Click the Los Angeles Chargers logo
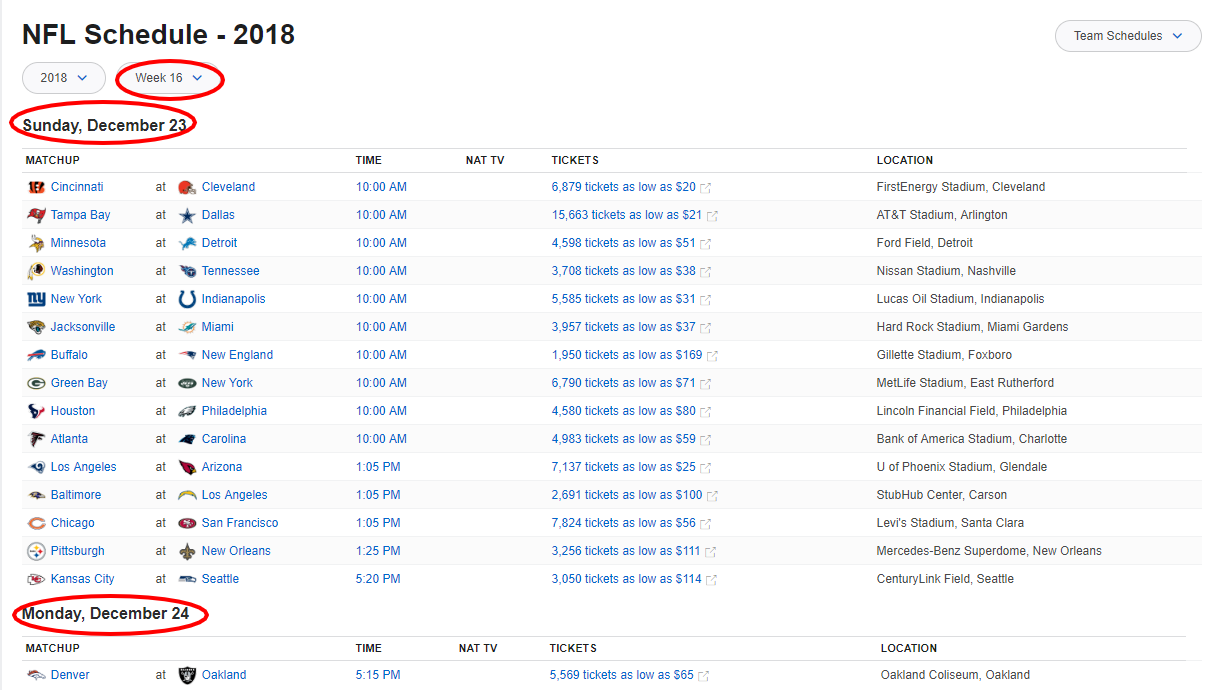Viewport: 1219px width, 690px height. 187,495
